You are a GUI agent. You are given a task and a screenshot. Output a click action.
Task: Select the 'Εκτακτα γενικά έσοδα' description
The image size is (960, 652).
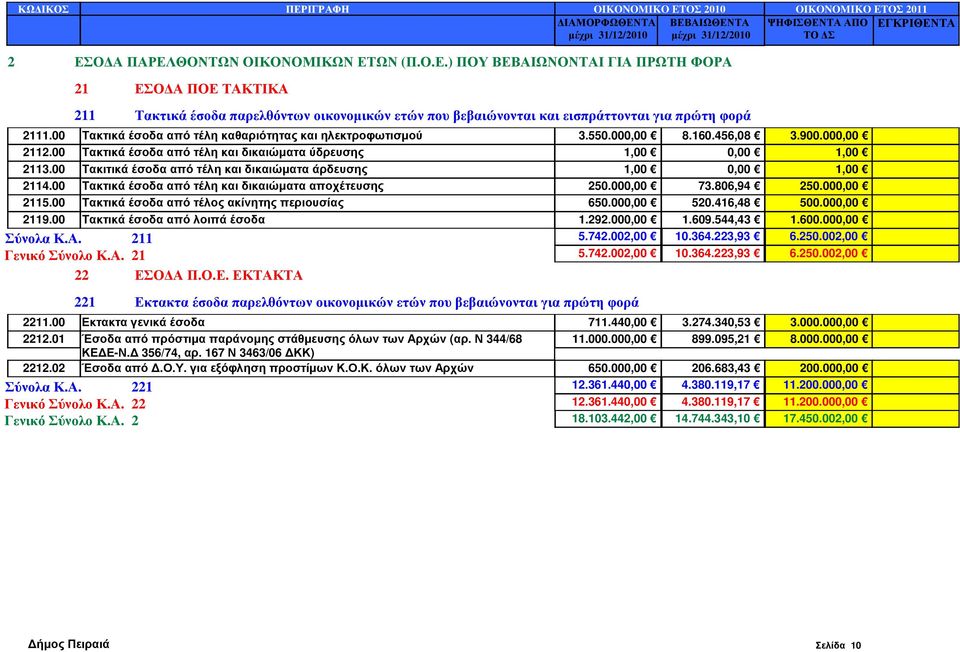(143, 323)
